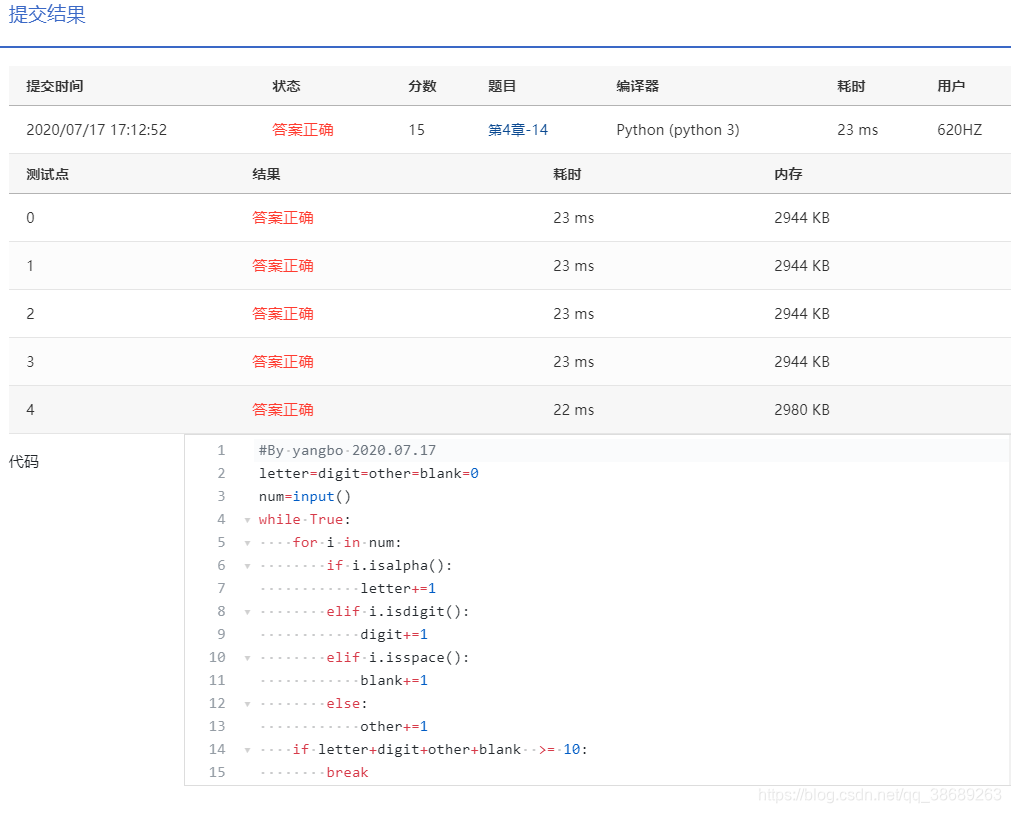1011x813 pixels.
Task: Click 答案正确 result for test point 0
Action: [283, 218]
